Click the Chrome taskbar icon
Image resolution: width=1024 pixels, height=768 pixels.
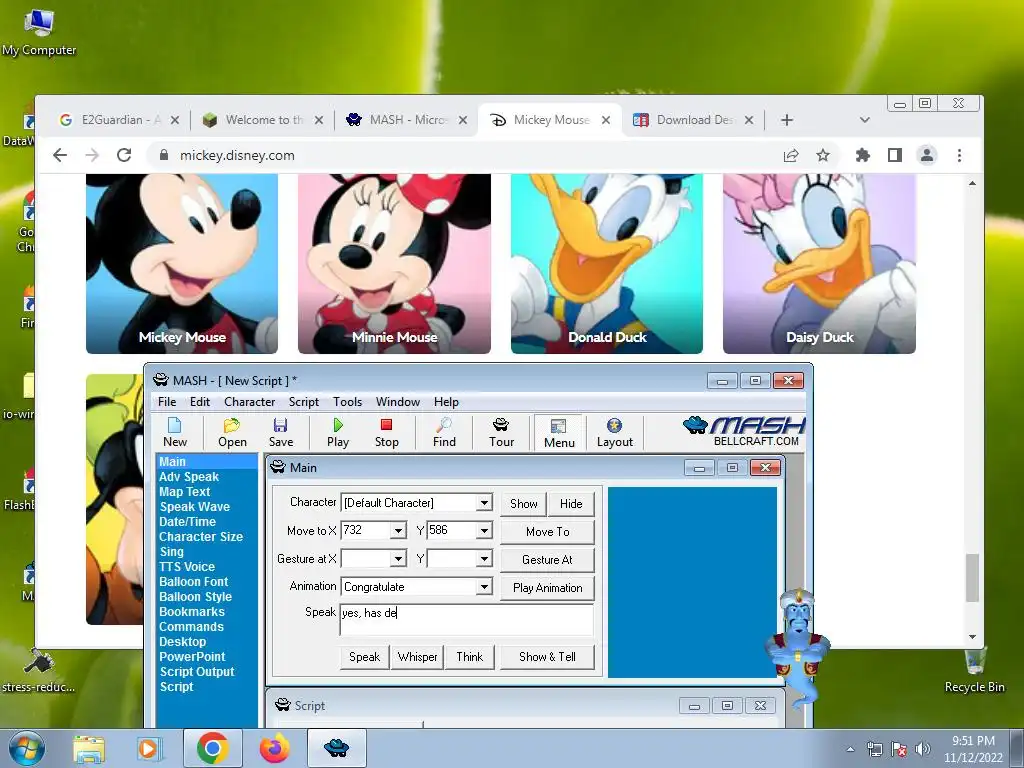212,749
